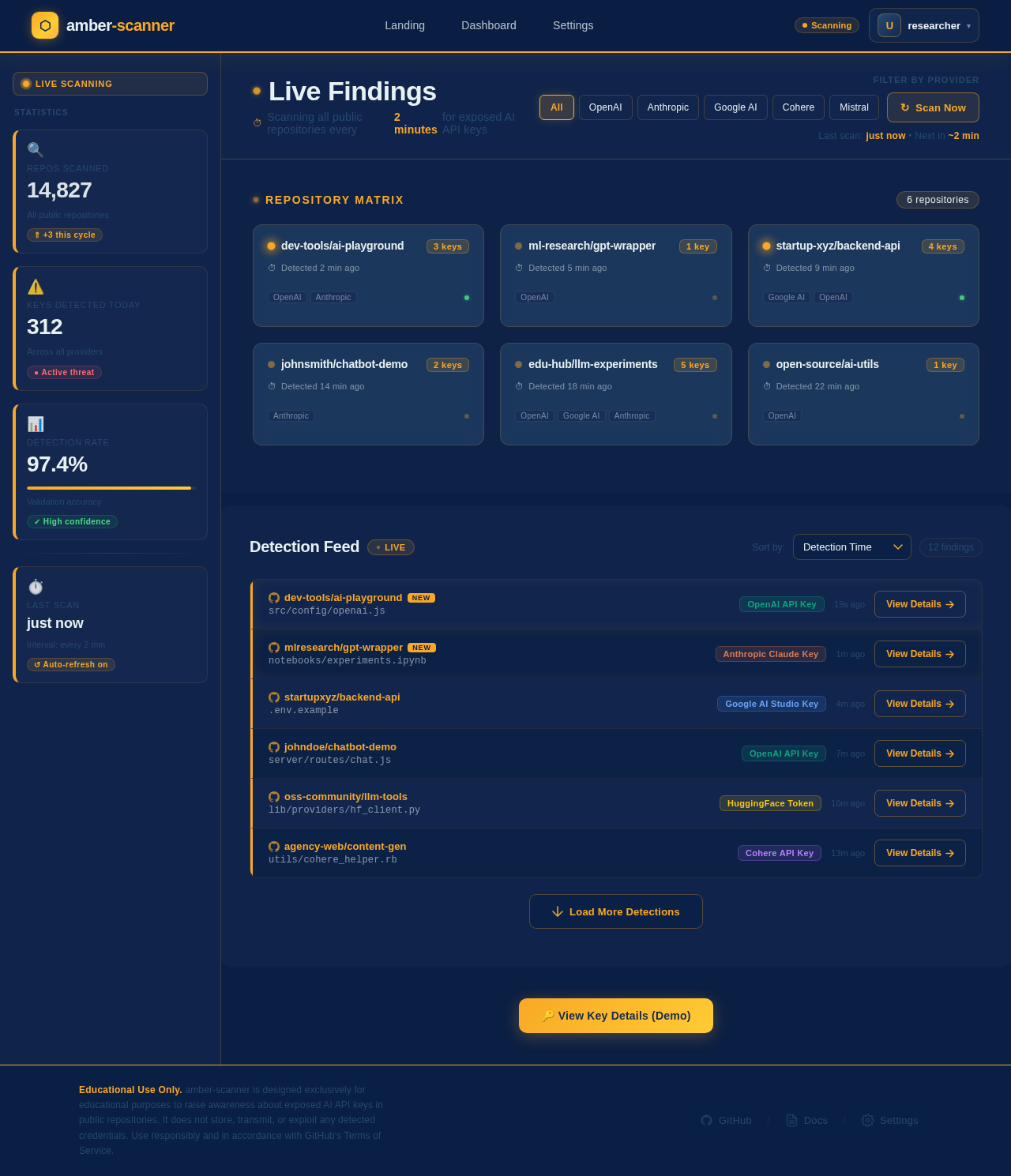The width and height of the screenshot is (1011, 1176).
Task: Click the High confidence badge
Action: click(x=72, y=521)
